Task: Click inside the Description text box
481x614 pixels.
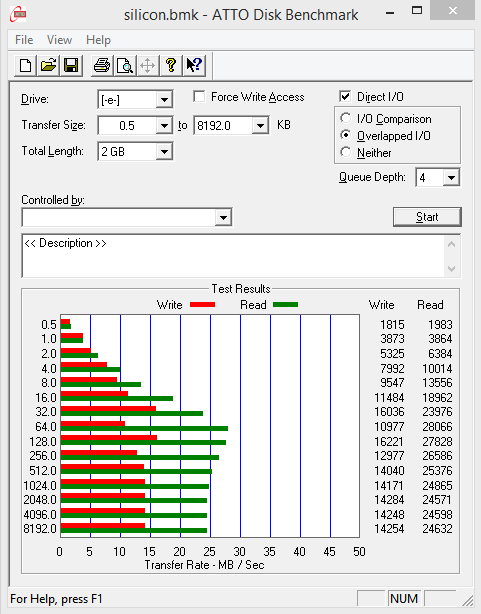Action: [233, 256]
